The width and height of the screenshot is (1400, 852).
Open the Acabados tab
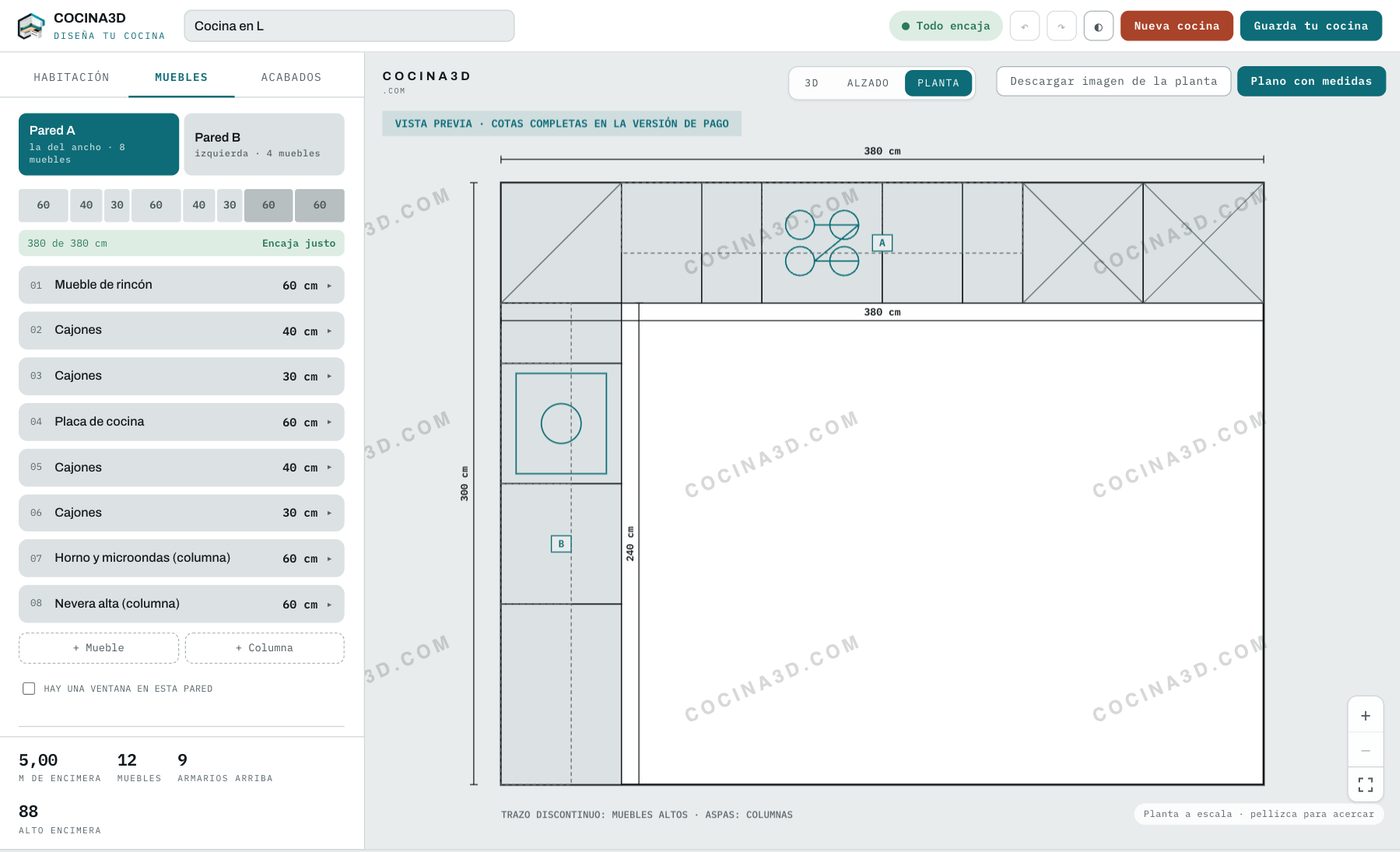(291, 77)
